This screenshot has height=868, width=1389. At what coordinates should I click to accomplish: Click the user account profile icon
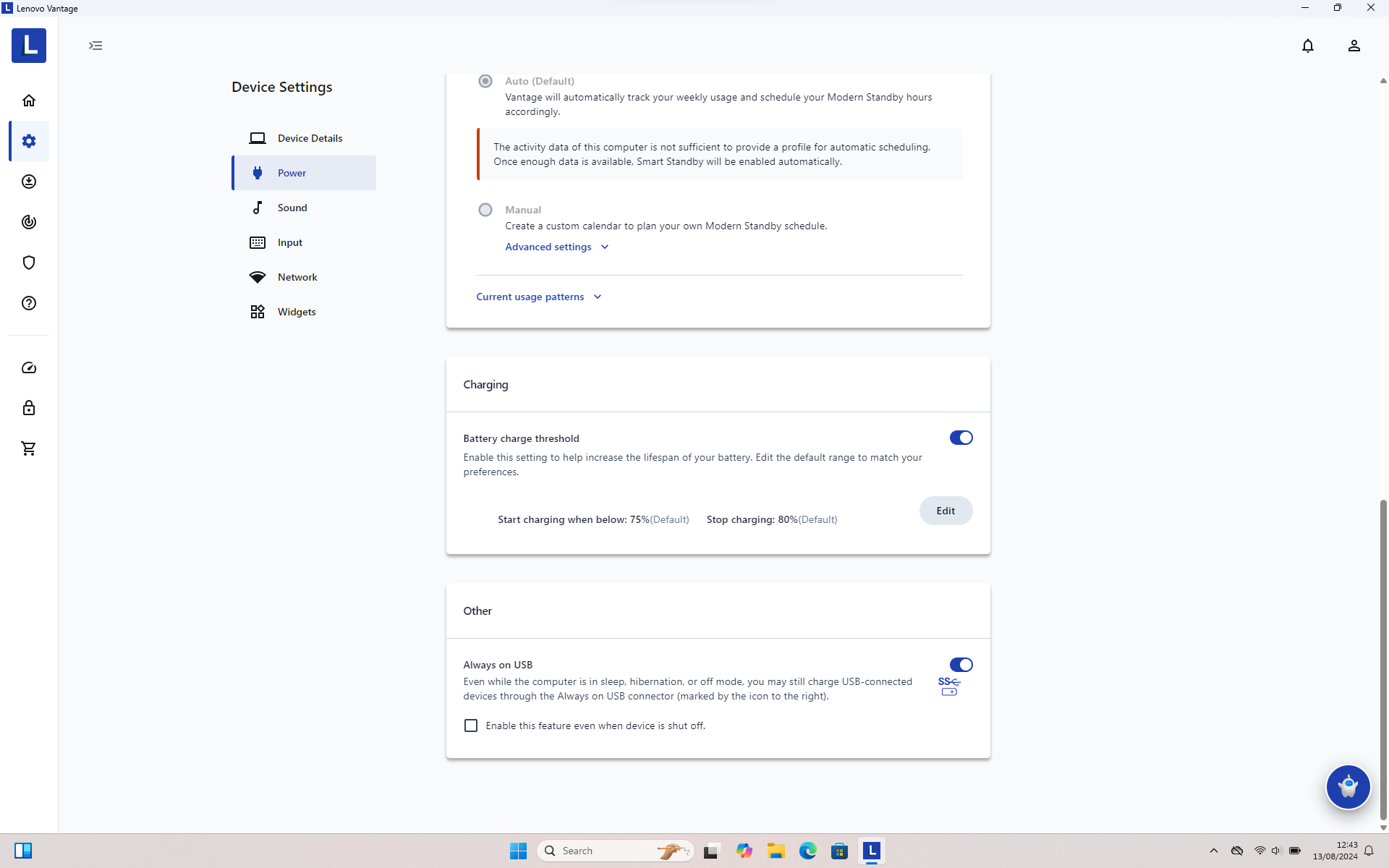tap(1354, 46)
